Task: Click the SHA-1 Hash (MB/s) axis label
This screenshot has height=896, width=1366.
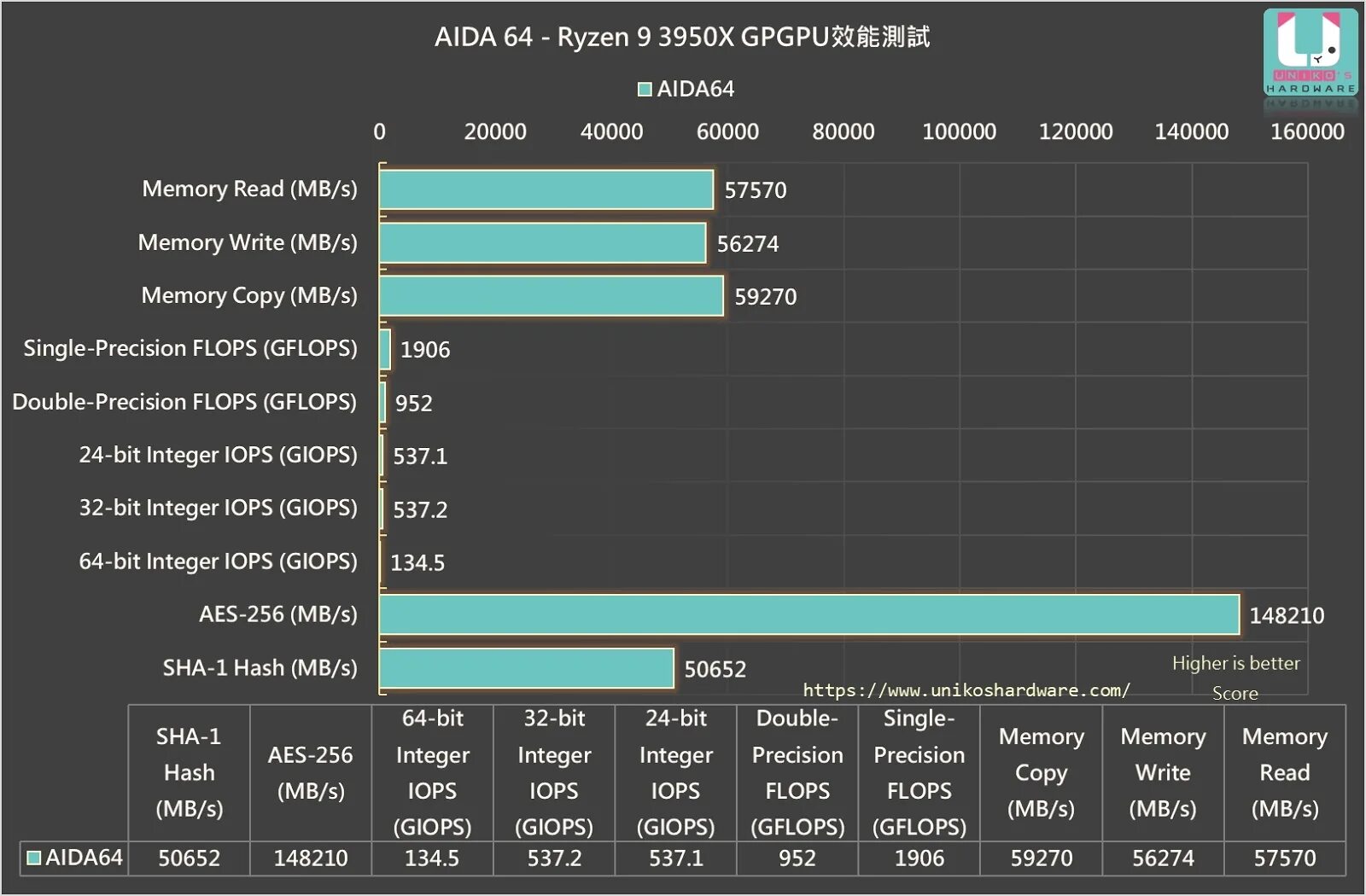Action: click(x=260, y=667)
